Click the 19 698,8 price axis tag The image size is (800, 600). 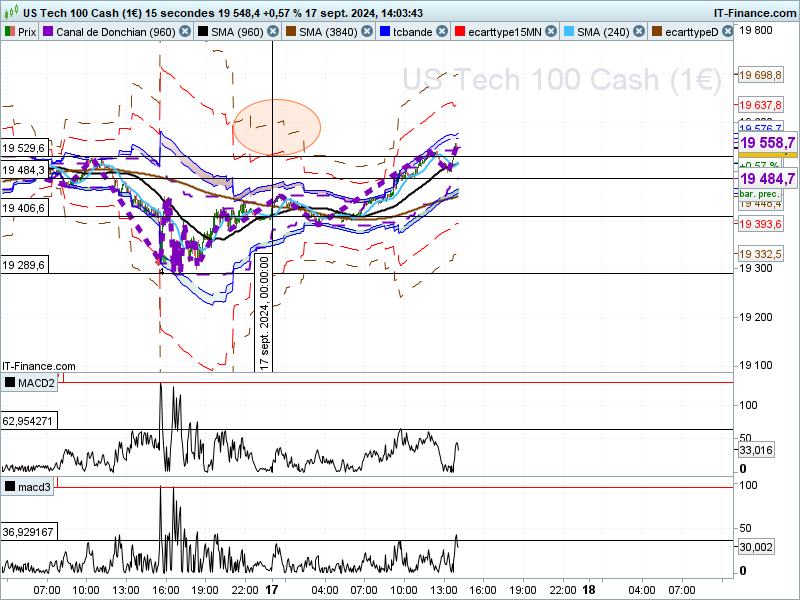760,76
